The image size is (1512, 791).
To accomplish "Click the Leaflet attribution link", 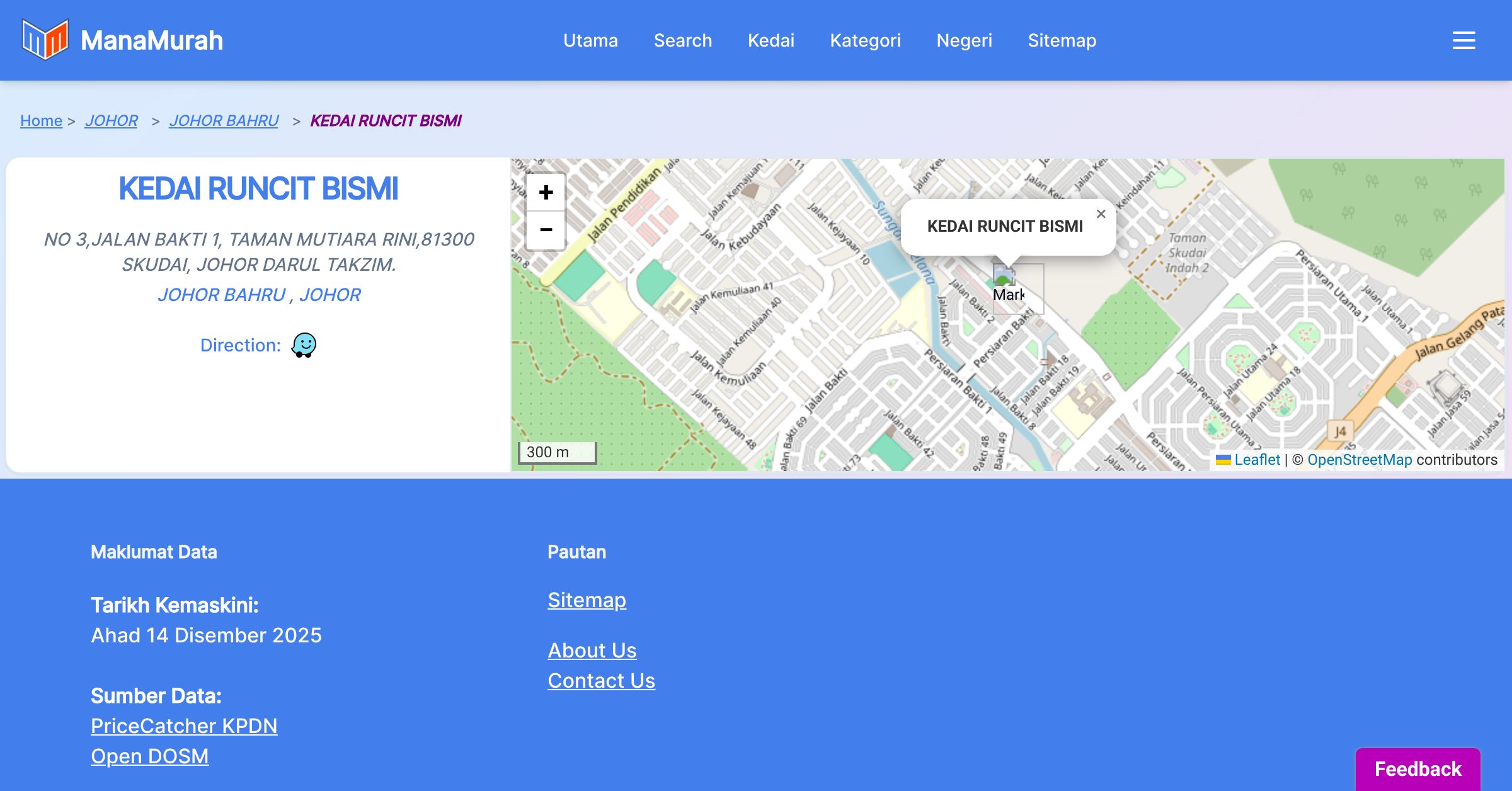I will pos(1257,460).
